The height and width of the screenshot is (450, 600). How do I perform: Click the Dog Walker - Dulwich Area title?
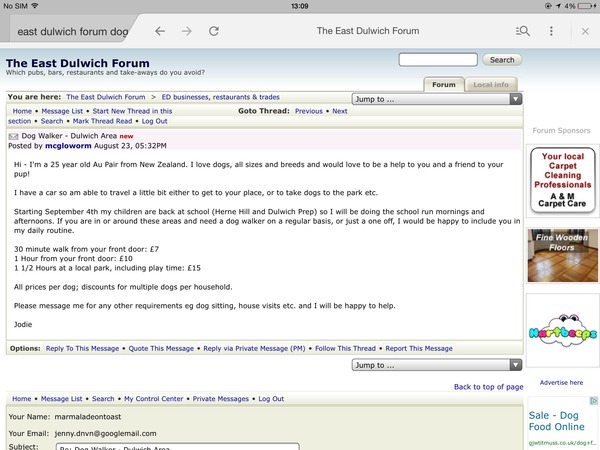coord(69,136)
